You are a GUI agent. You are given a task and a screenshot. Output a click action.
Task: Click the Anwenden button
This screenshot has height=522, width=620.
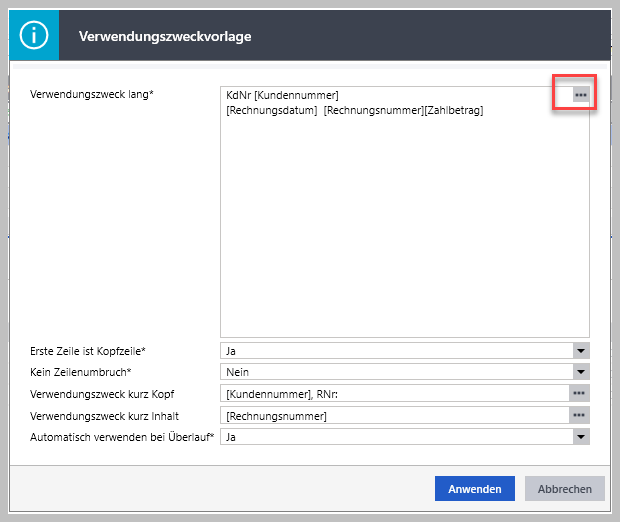(474, 489)
